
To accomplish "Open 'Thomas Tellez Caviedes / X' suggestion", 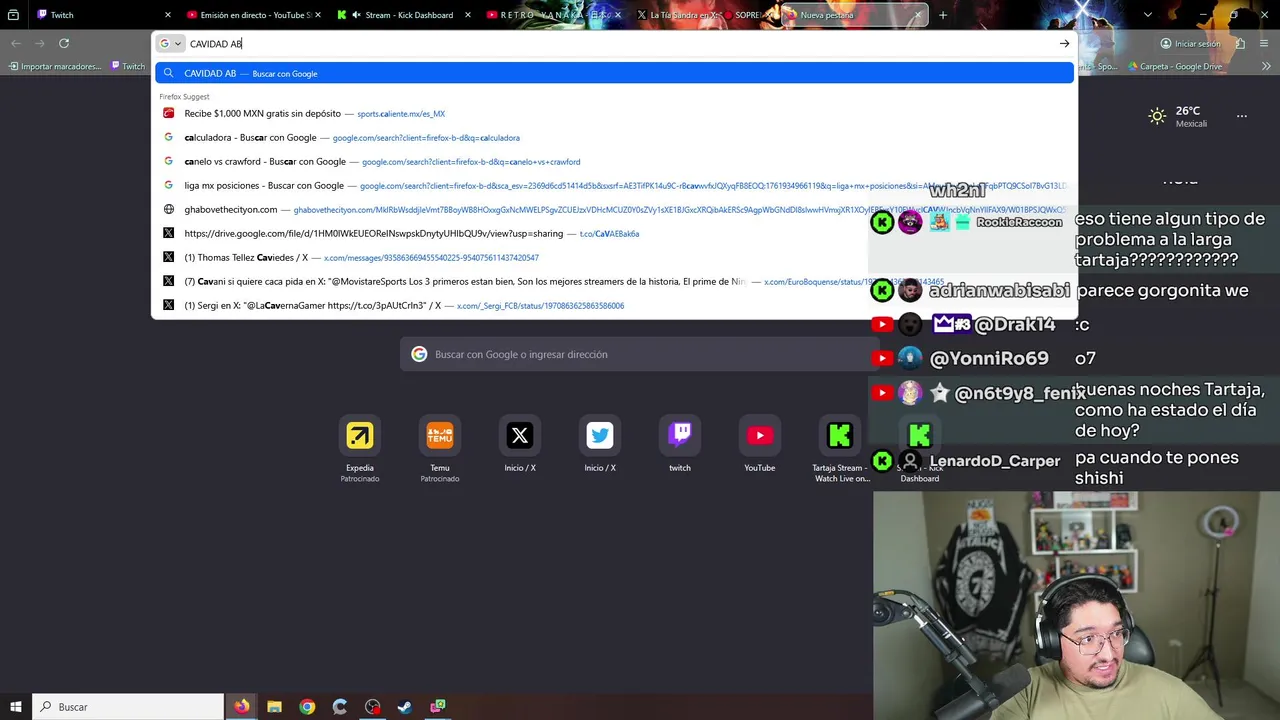I will [x=614, y=257].
